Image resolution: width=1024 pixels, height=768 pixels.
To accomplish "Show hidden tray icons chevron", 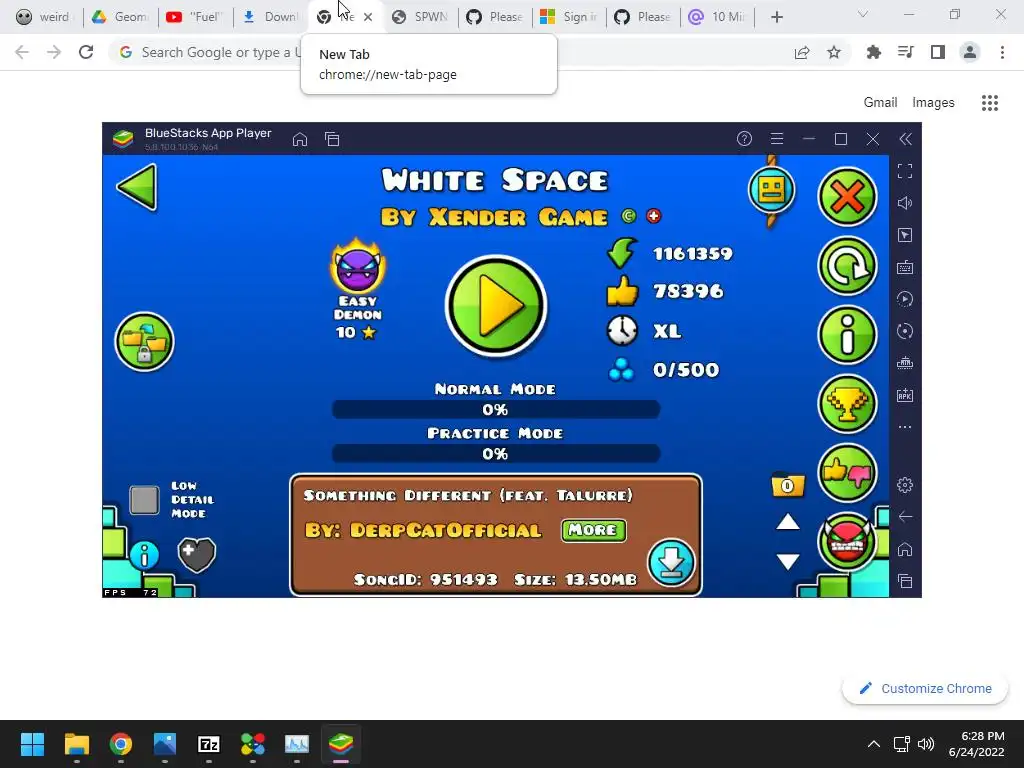I will tap(873, 744).
